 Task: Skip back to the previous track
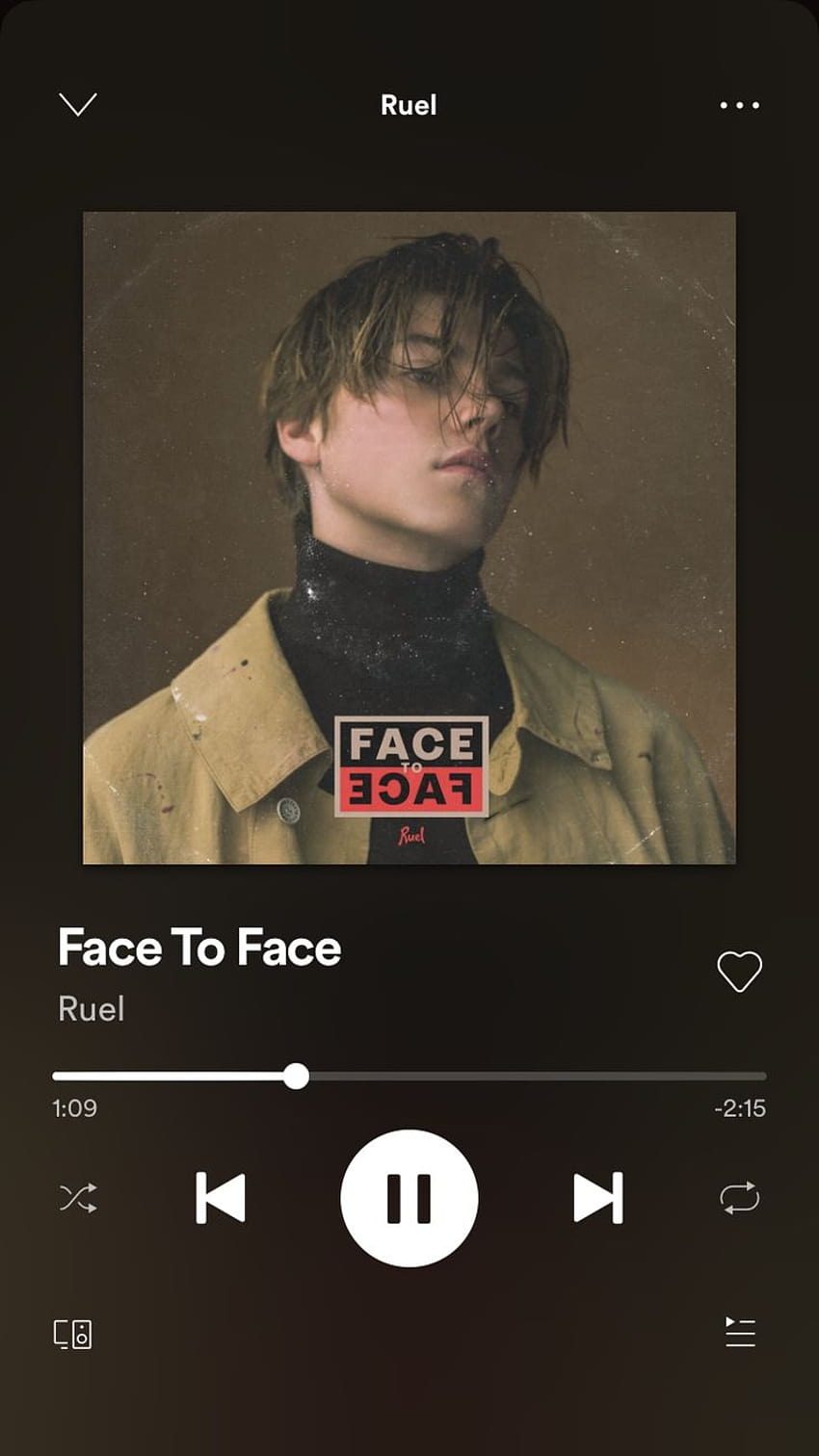[x=221, y=1198]
